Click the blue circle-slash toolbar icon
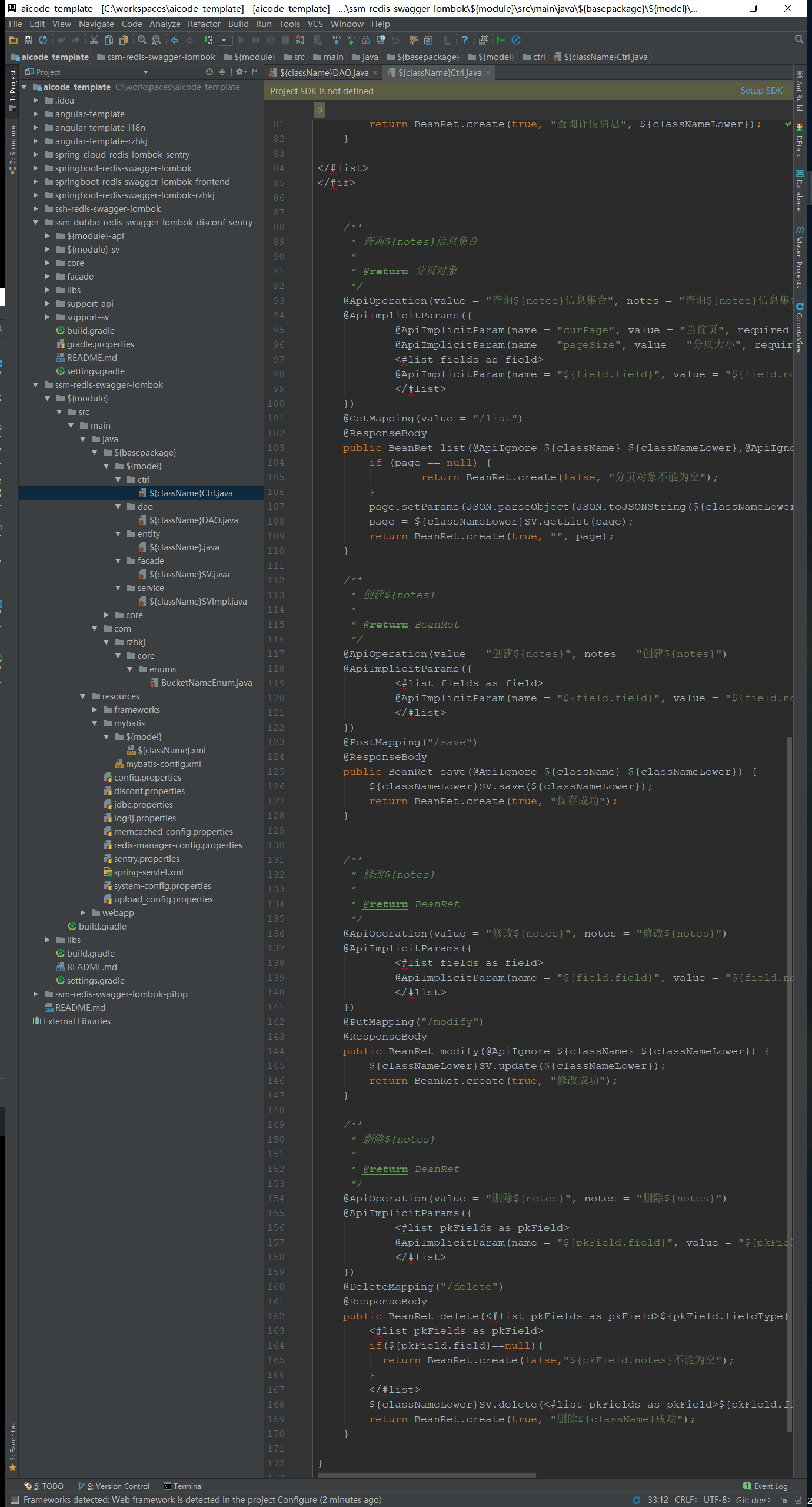Viewport: 812px width, 1507px height. (x=516, y=40)
